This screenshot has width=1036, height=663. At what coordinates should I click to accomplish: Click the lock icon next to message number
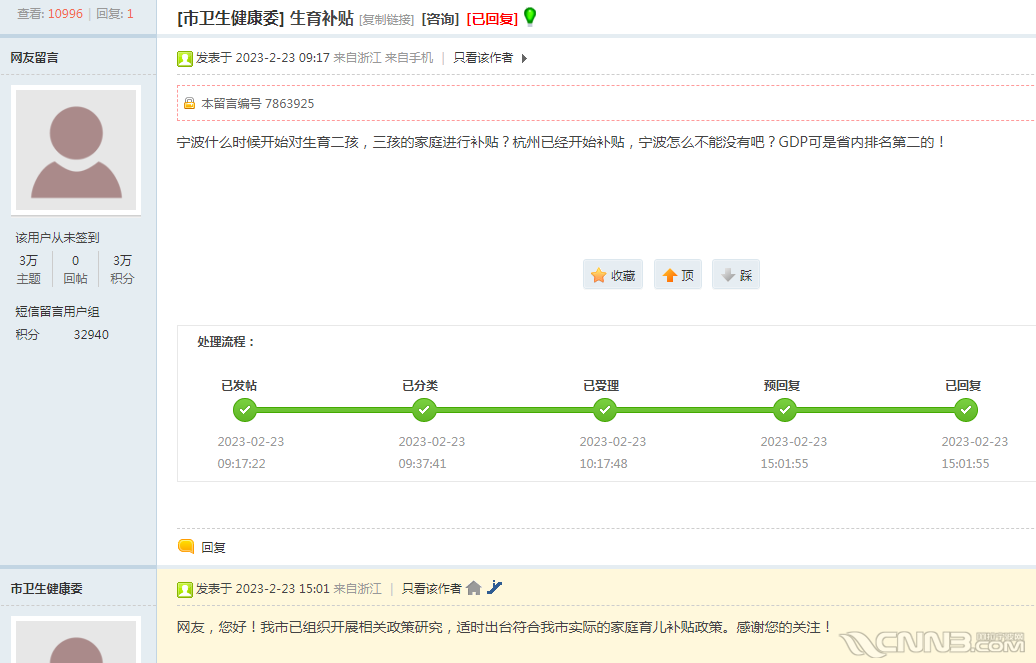(x=190, y=103)
